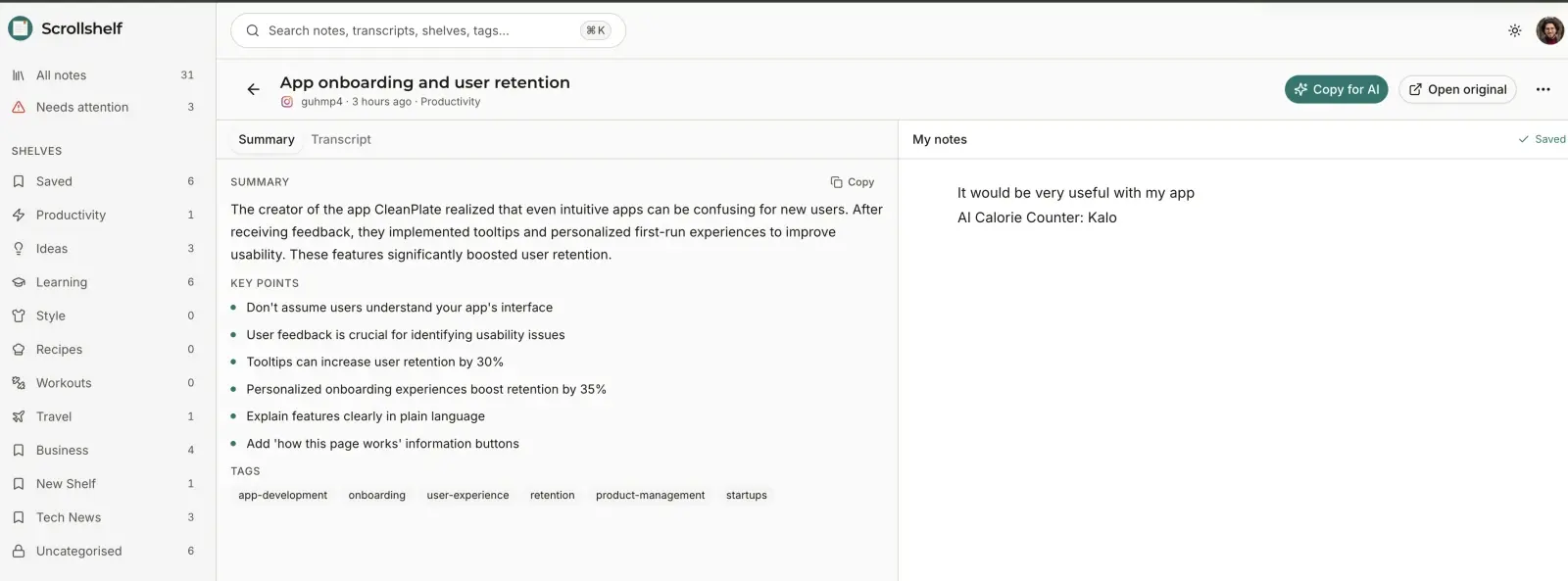The width and height of the screenshot is (1568, 581).
Task: Switch to the Transcript tab
Action: [x=341, y=140]
